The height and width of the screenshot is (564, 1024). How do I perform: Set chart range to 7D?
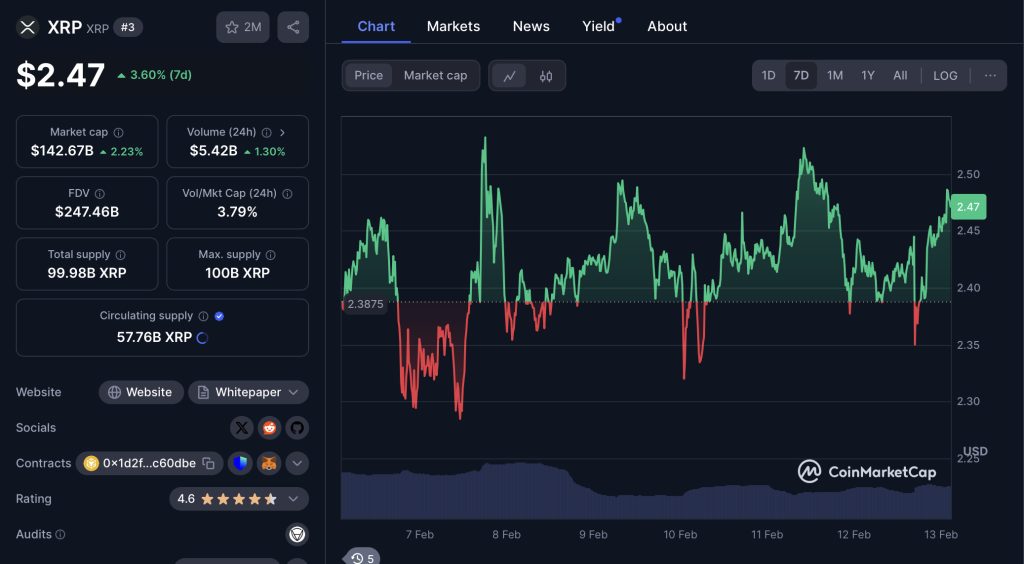[801, 76]
